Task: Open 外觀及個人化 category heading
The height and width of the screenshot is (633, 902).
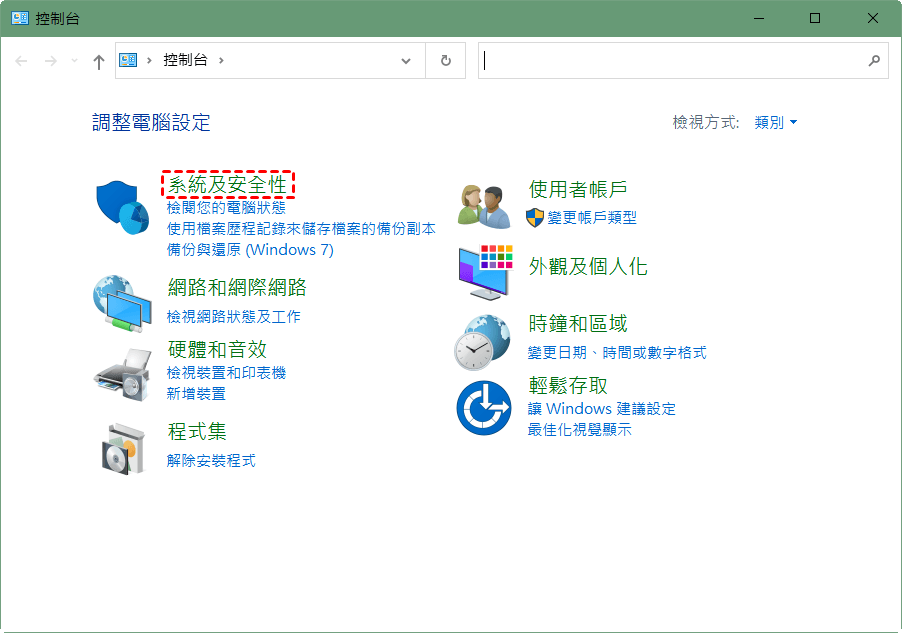Action: coord(588,266)
